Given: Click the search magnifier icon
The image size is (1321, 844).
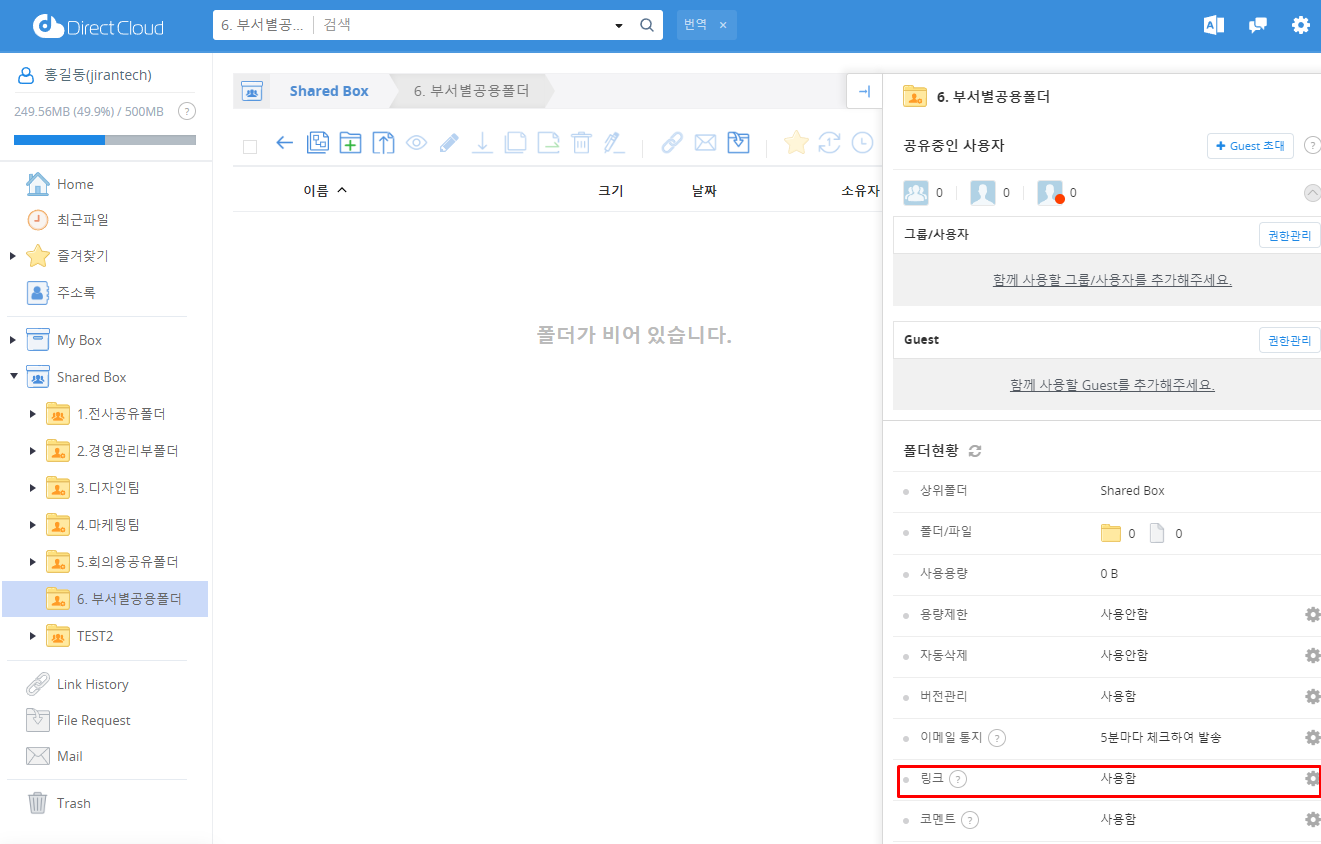Looking at the screenshot, I should pyautogui.click(x=647, y=25).
